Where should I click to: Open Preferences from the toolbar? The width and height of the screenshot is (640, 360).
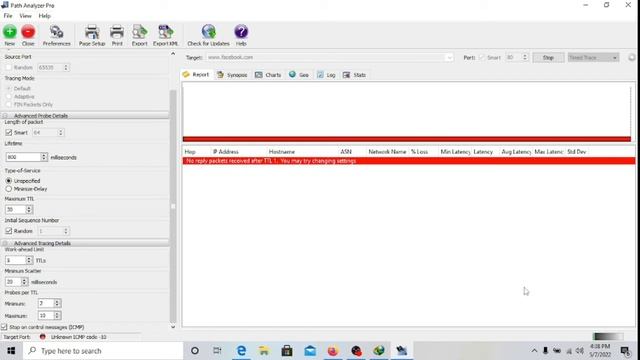pos(56,36)
